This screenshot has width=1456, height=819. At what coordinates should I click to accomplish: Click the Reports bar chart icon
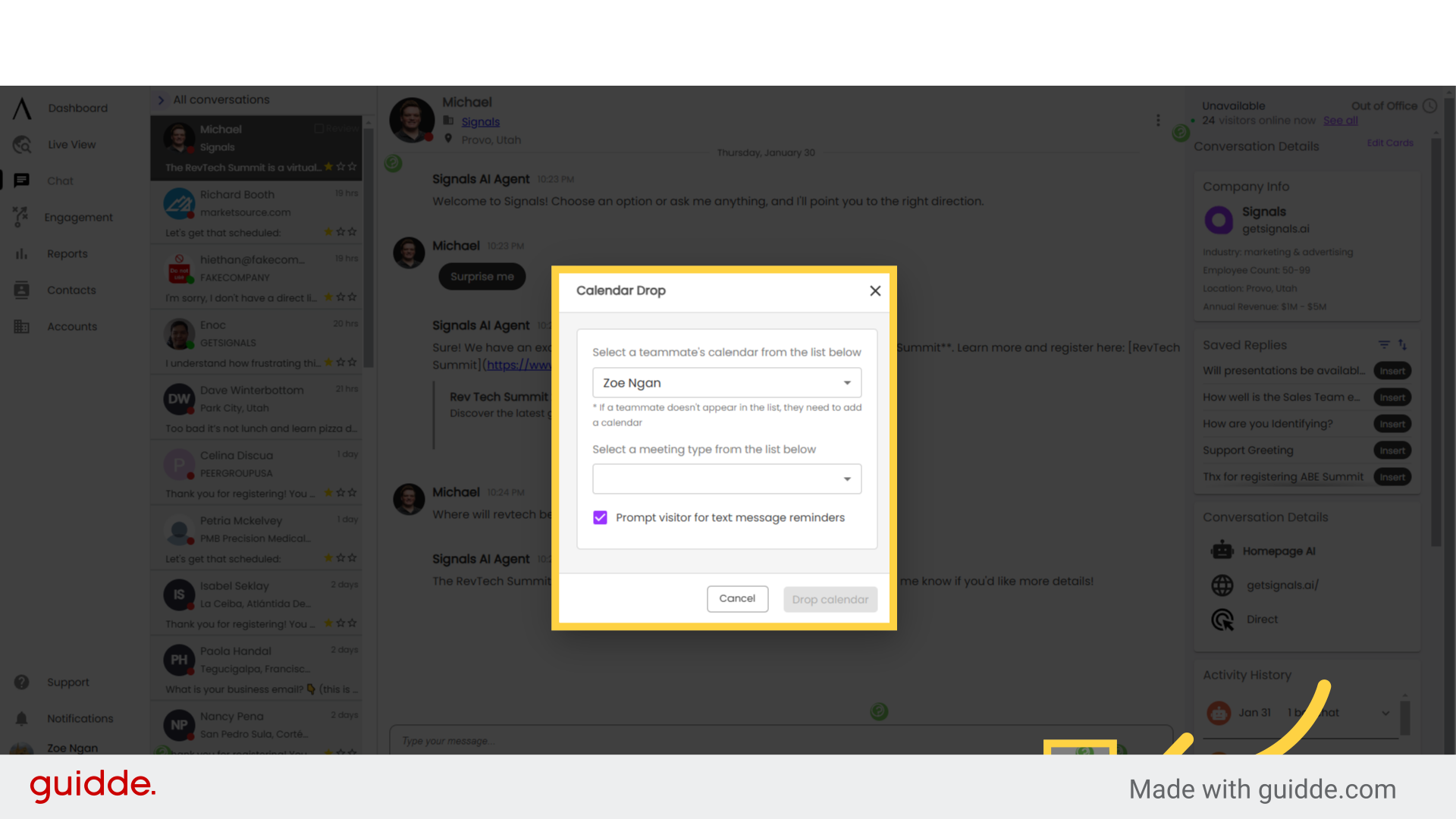pyautogui.click(x=21, y=254)
